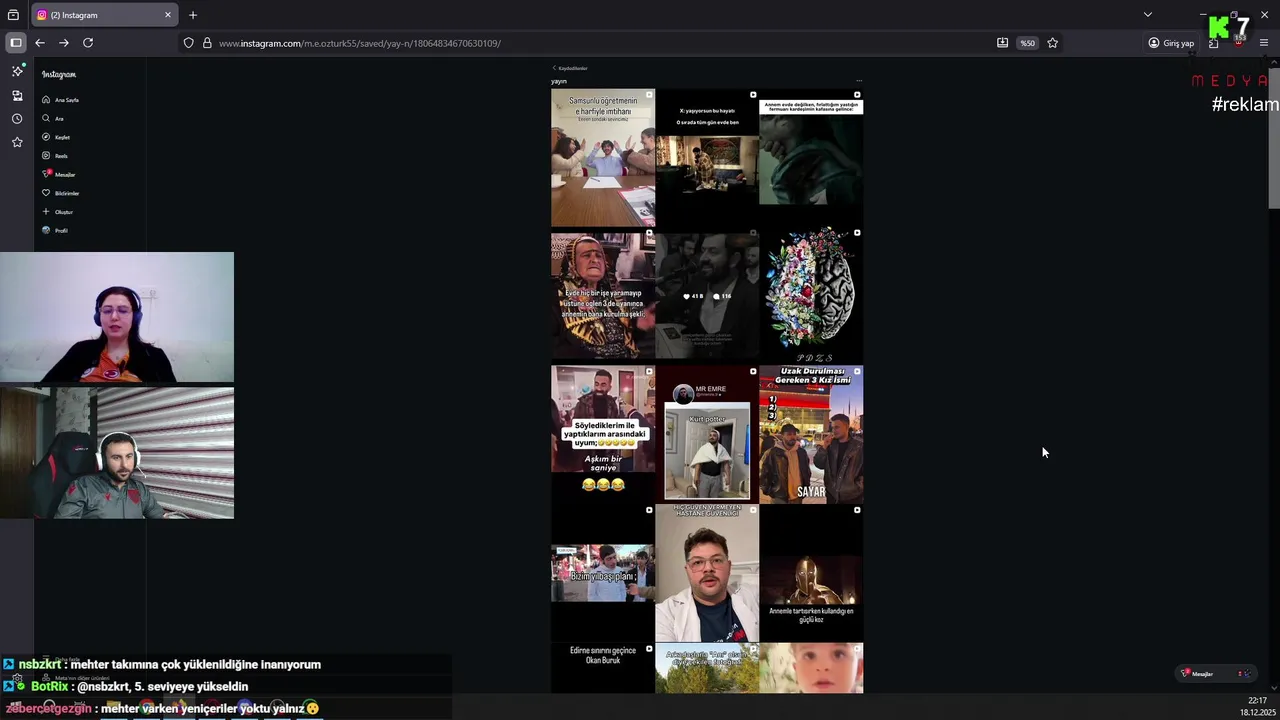Open the old woman with headscarf reel

coord(603,296)
